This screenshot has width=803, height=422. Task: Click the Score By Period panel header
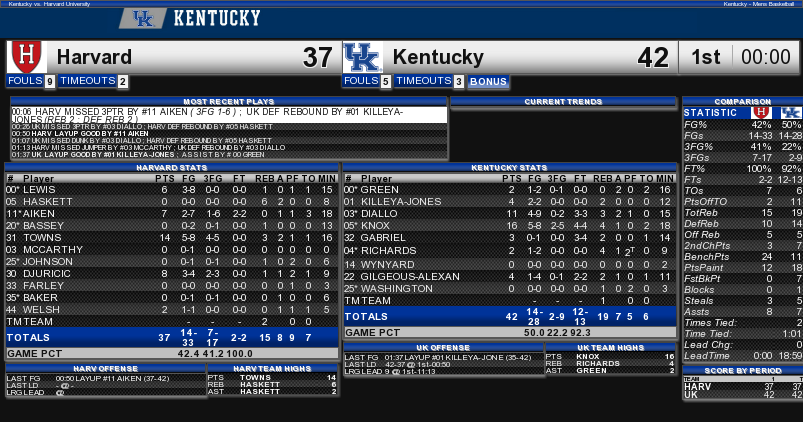pyautogui.click(x=741, y=370)
